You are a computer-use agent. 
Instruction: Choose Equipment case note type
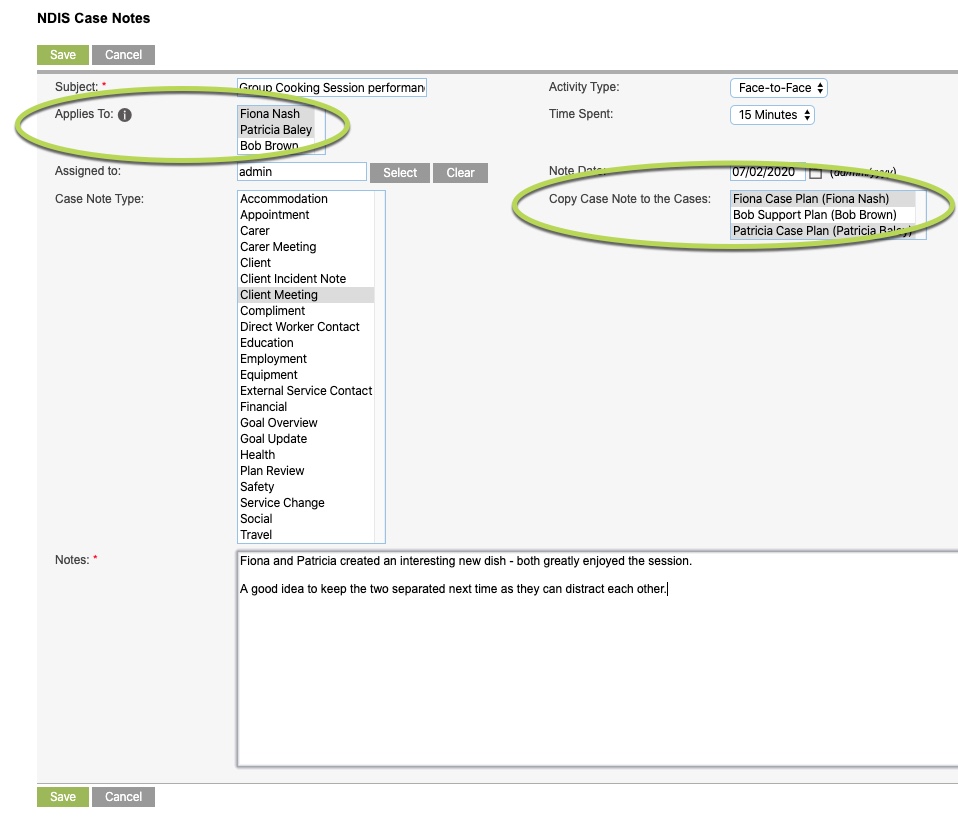point(306,375)
